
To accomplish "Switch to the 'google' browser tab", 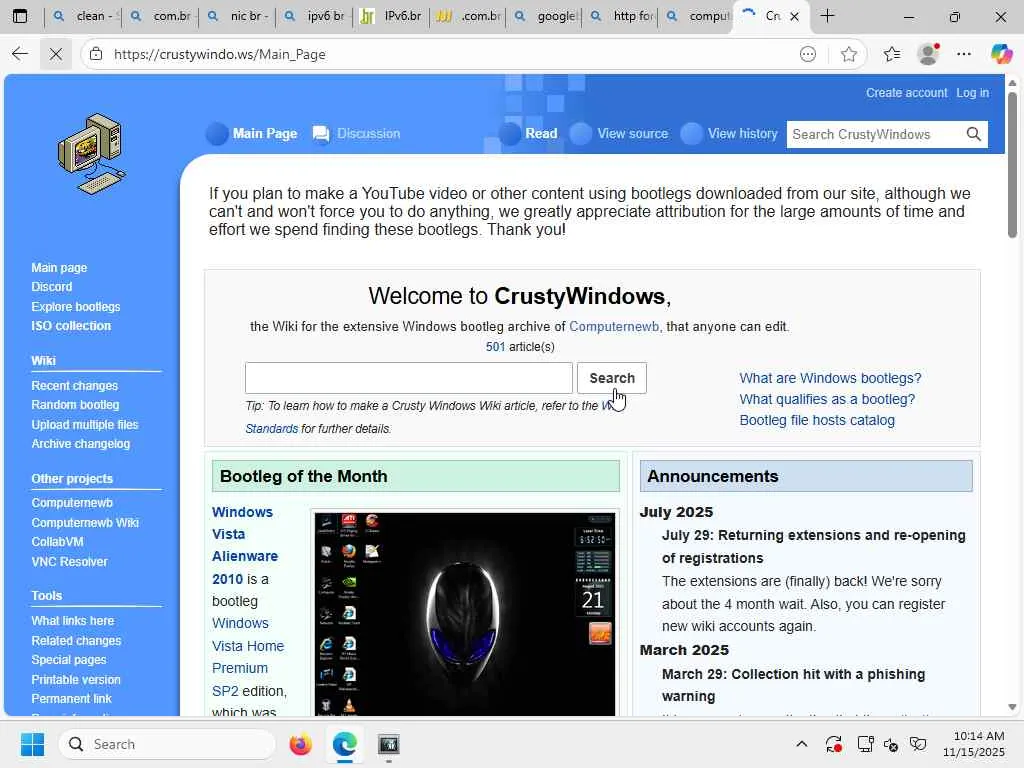I will [x=546, y=16].
